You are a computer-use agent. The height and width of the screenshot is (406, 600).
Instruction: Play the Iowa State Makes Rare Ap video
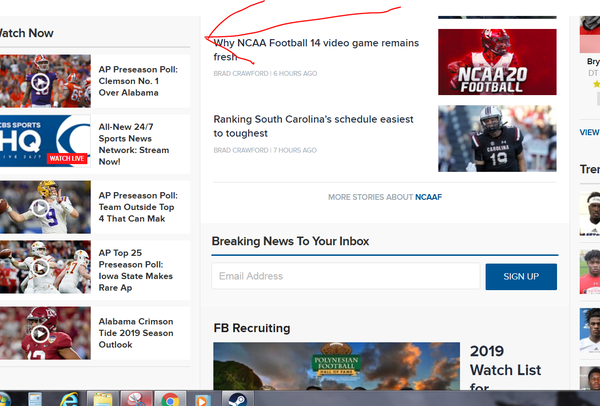[40, 267]
